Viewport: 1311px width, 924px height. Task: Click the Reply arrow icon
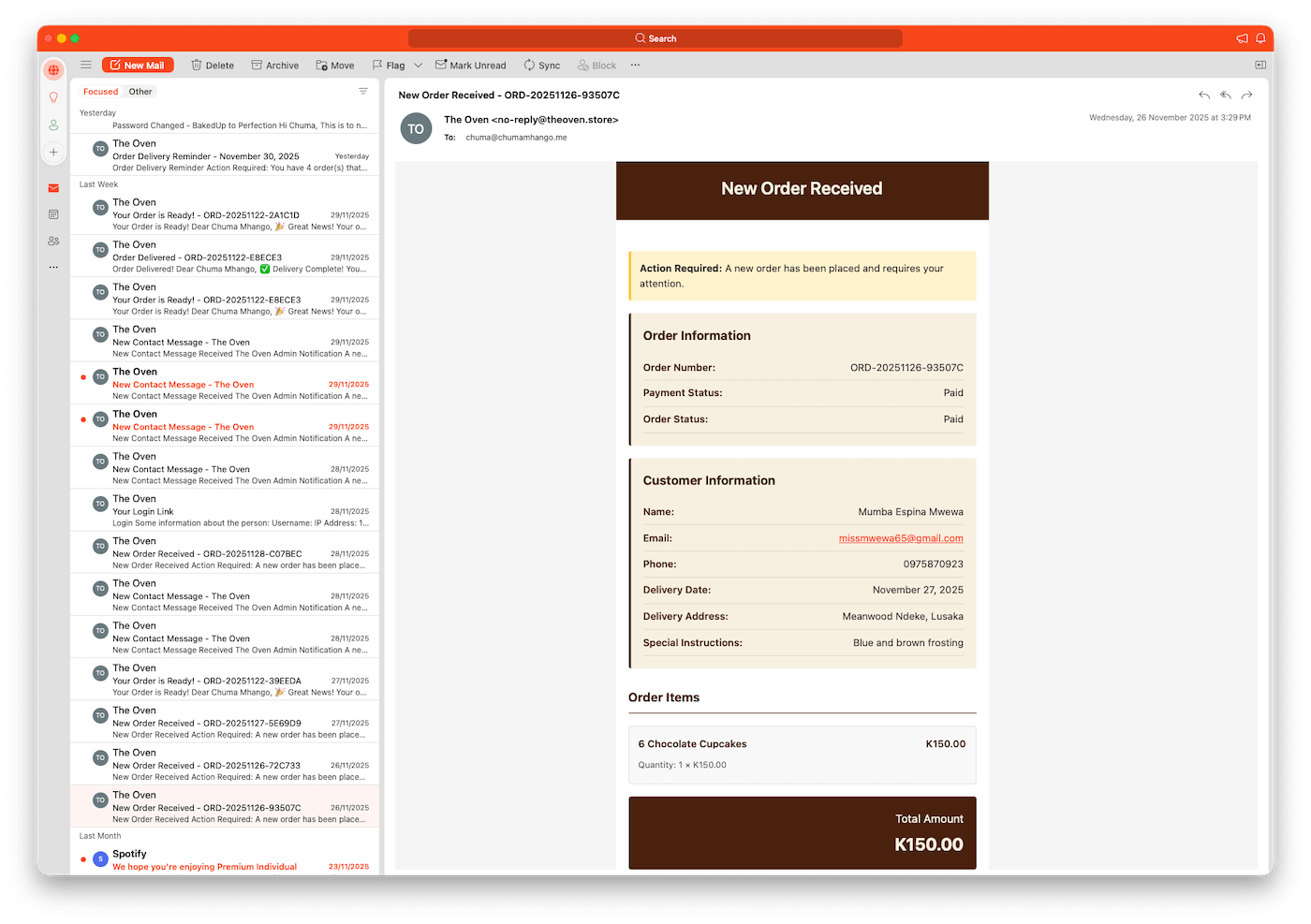pyautogui.click(x=1204, y=95)
